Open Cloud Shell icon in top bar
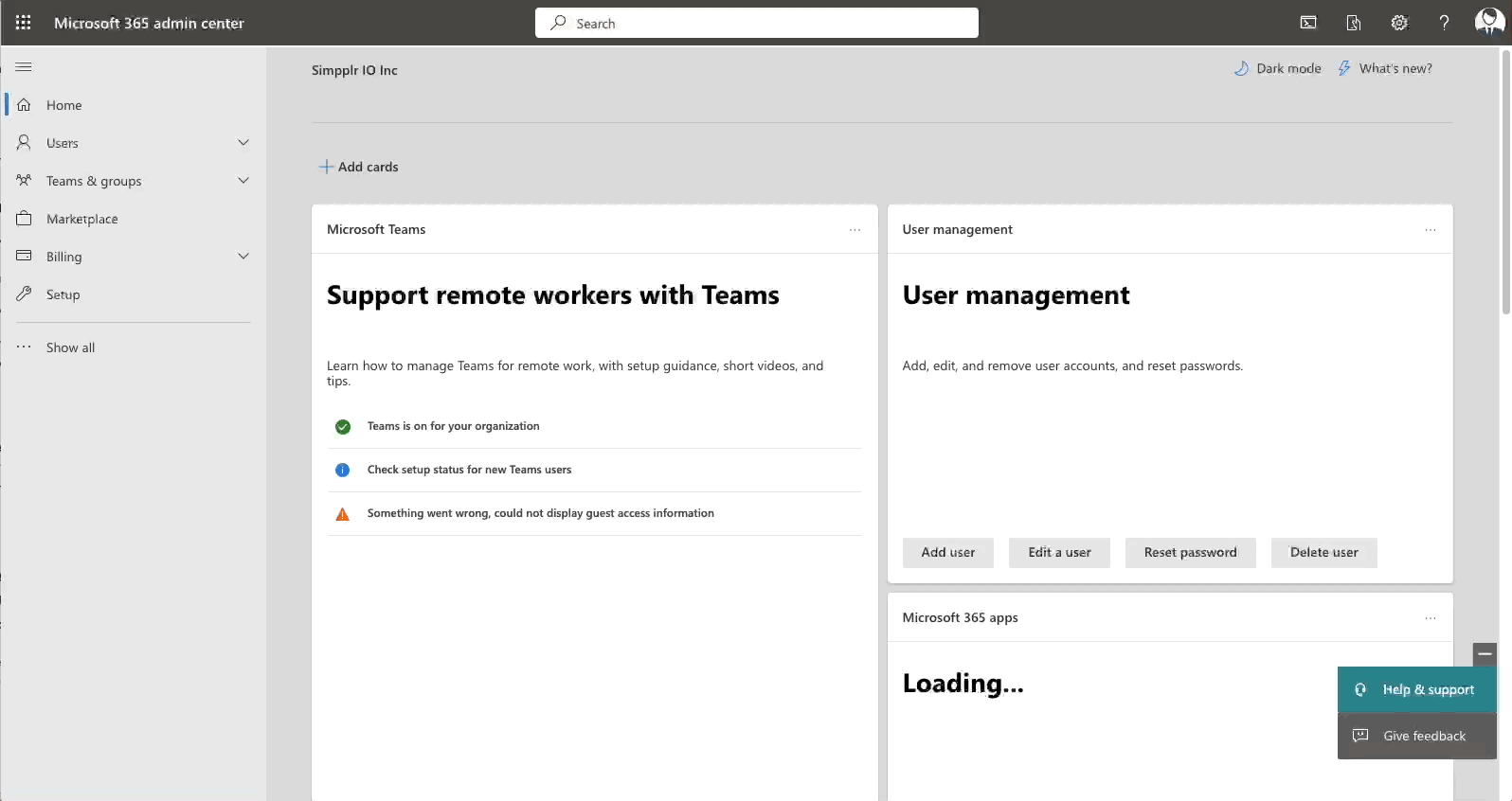This screenshot has height=801, width=1512. click(1308, 23)
